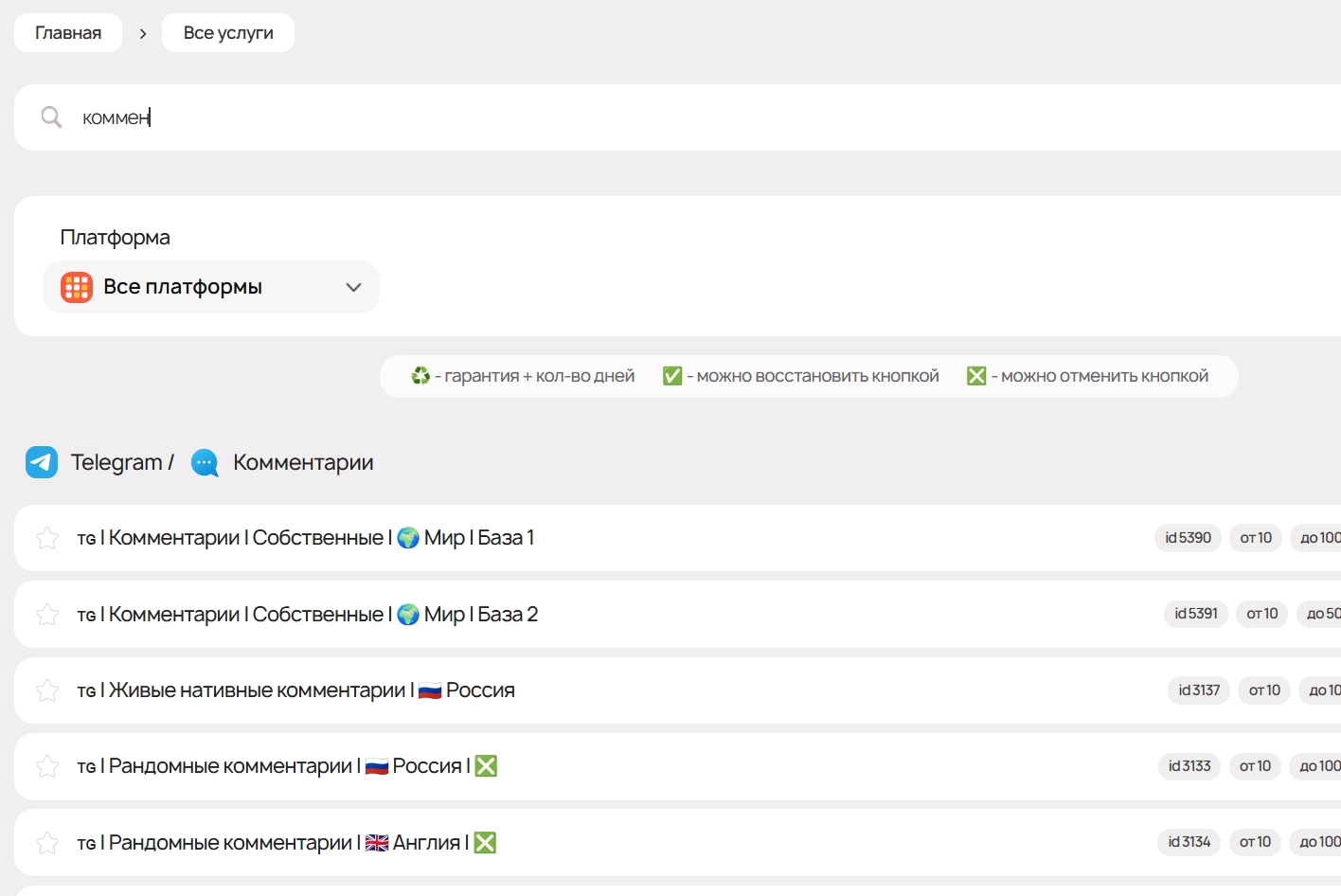The width and height of the screenshot is (1341, 896).
Task: Click the orange grid platform icon
Action: (x=77, y=287)
